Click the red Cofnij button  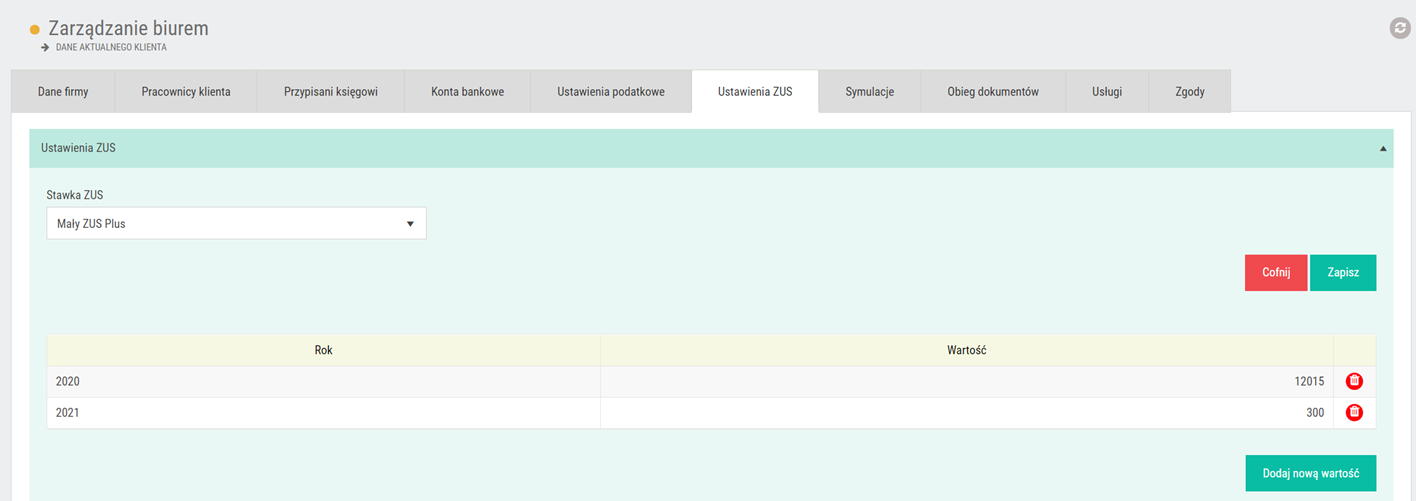click(1276, 272)
